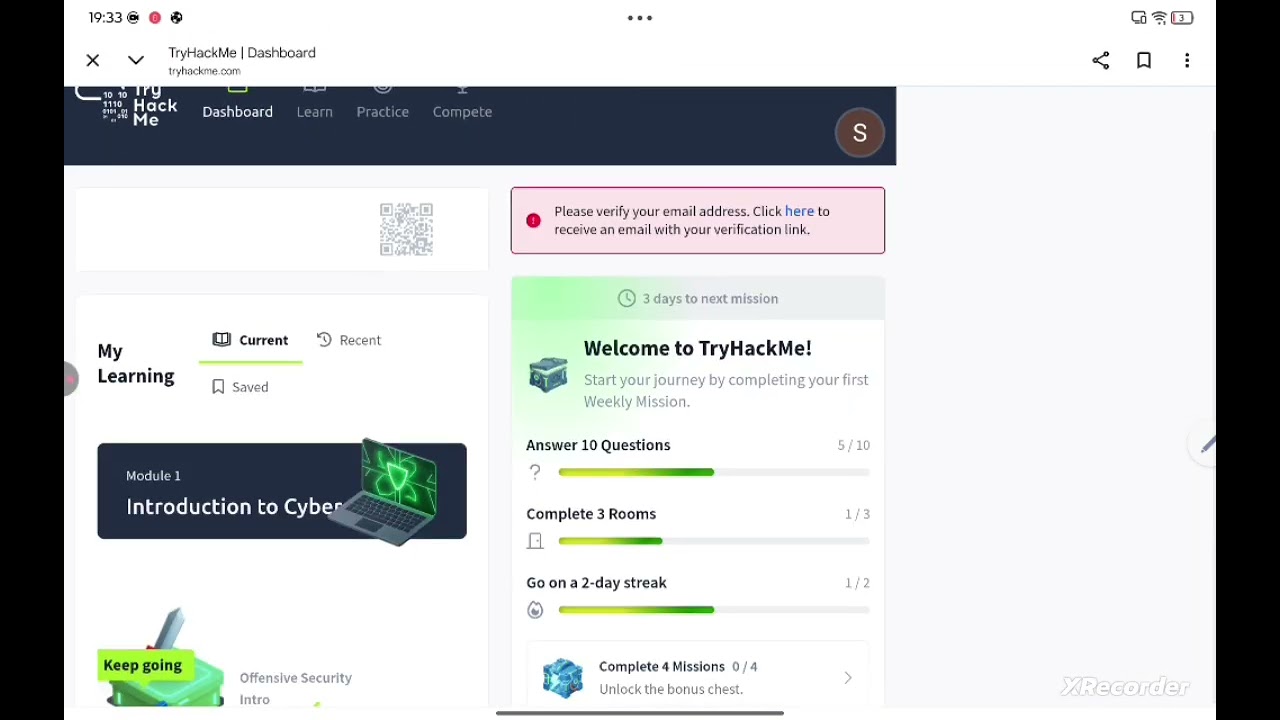Click the 'Welcome to TryHackMe!' heading
Screen dimensions: 1280x720
pyautogui.click(x=698, y=348)
